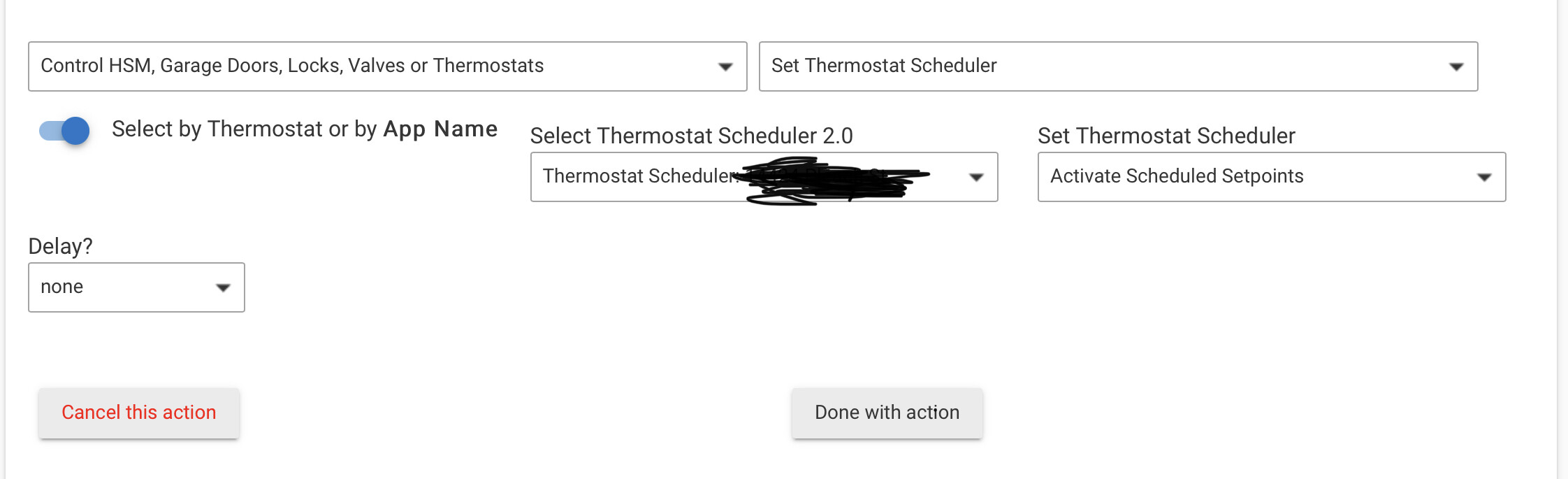Click the caret icon of top Set Thermostat Scheduler
The height and width of the screenshot is (479, 1568).
1456,67
